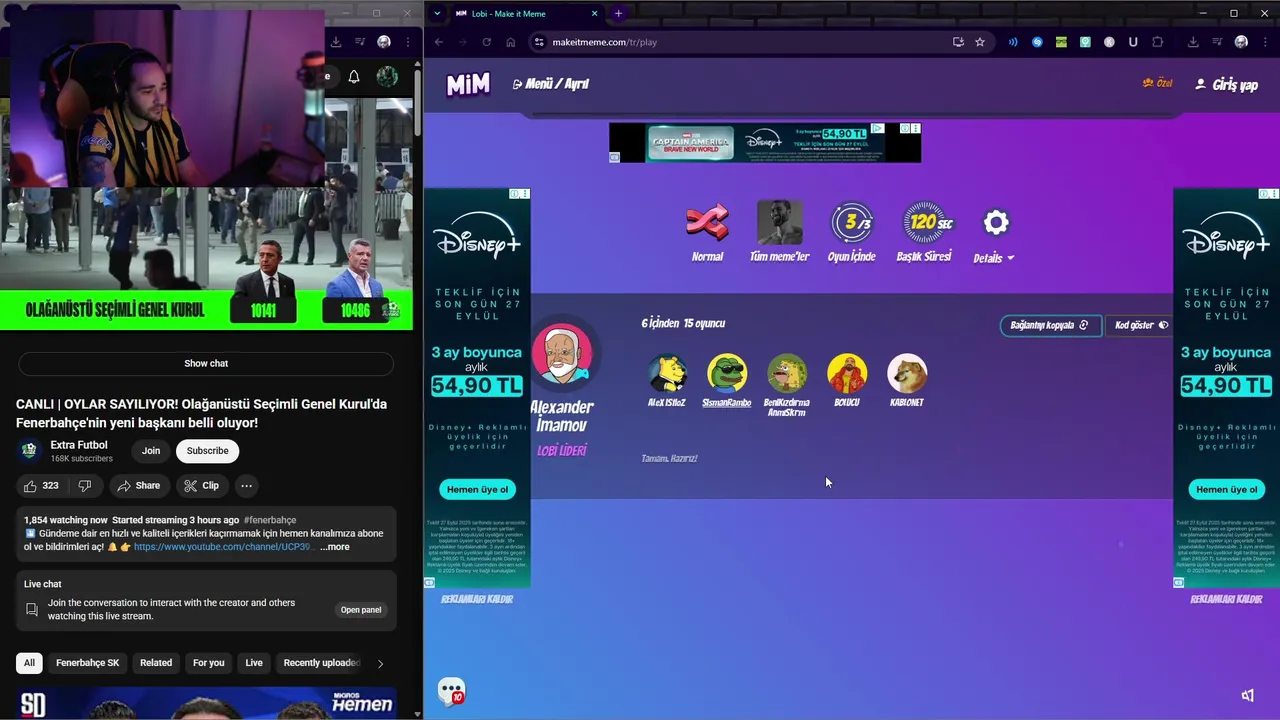Open the tab search dropdown in Chrome
Viewport: 1280px width, 720px height.
point(437,13)
